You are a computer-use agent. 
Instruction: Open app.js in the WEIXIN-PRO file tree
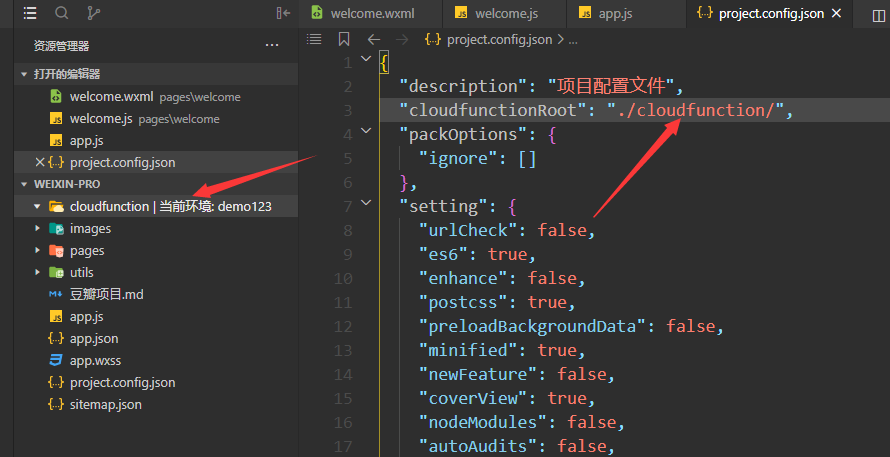coord(156,317)
